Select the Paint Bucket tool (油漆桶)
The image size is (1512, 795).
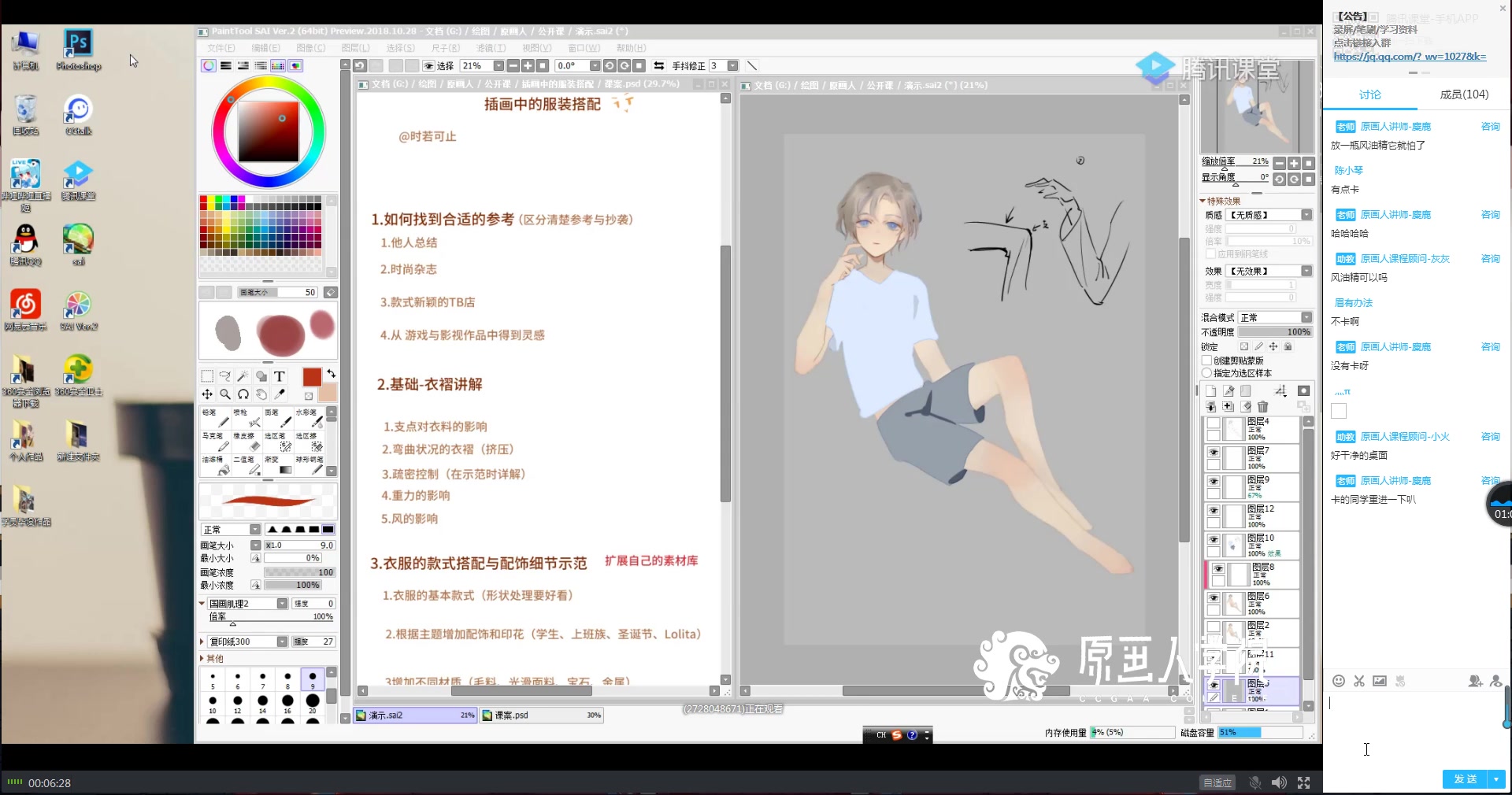216,464
